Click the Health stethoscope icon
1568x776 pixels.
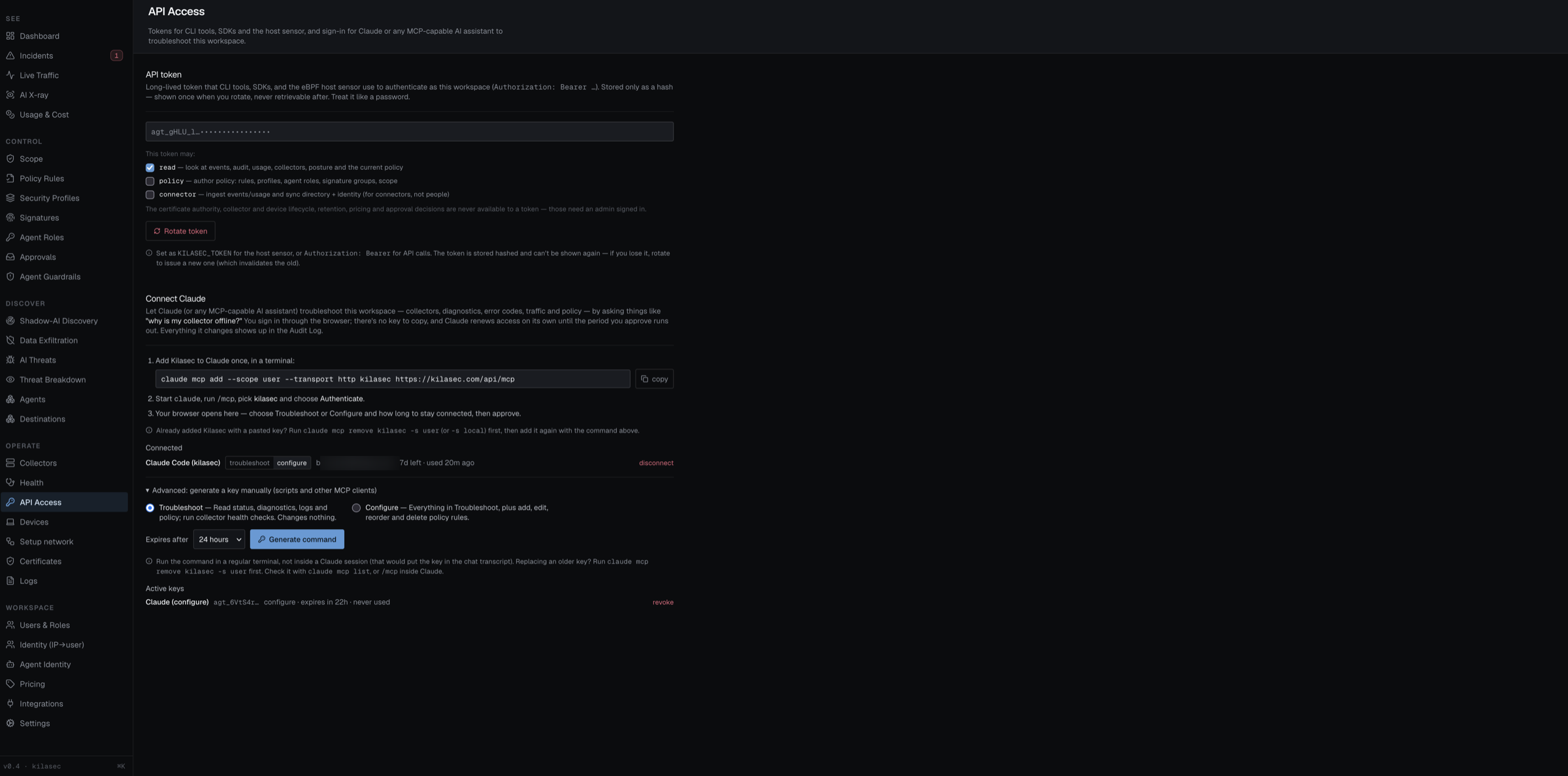click(x=10, y=483)
